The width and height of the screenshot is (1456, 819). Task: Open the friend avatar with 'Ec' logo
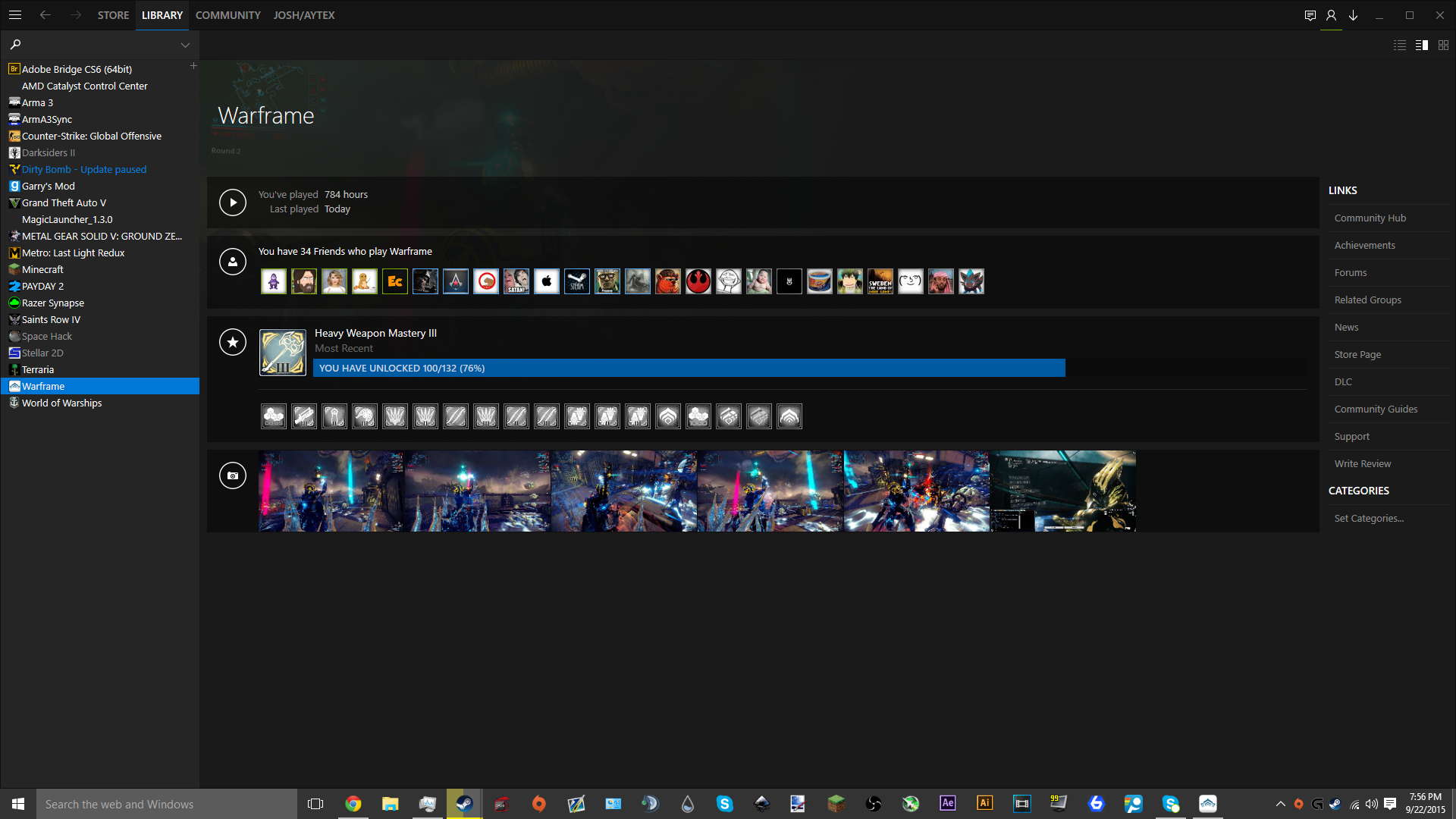(x=395, y=281)
